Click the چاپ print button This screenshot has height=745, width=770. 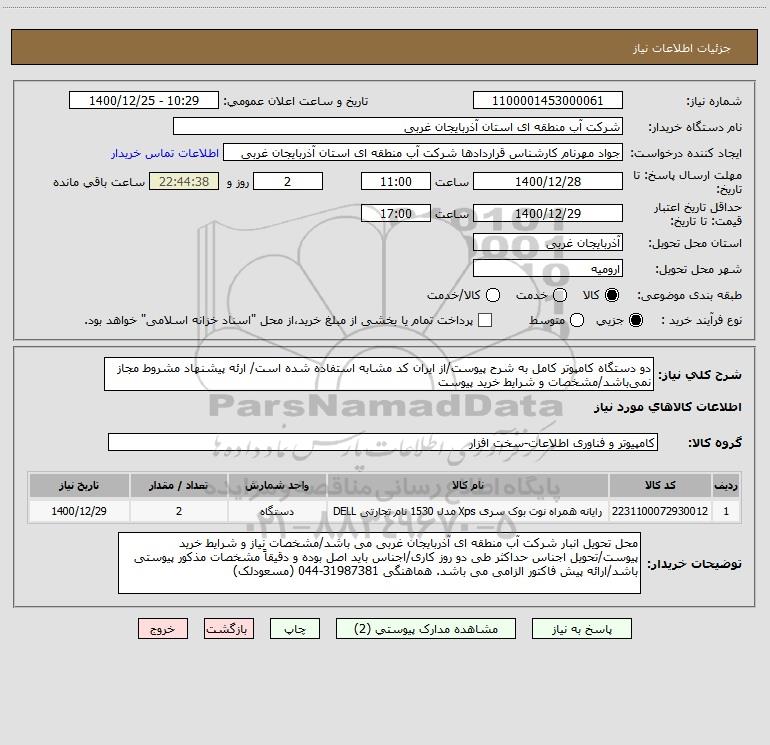295,629
